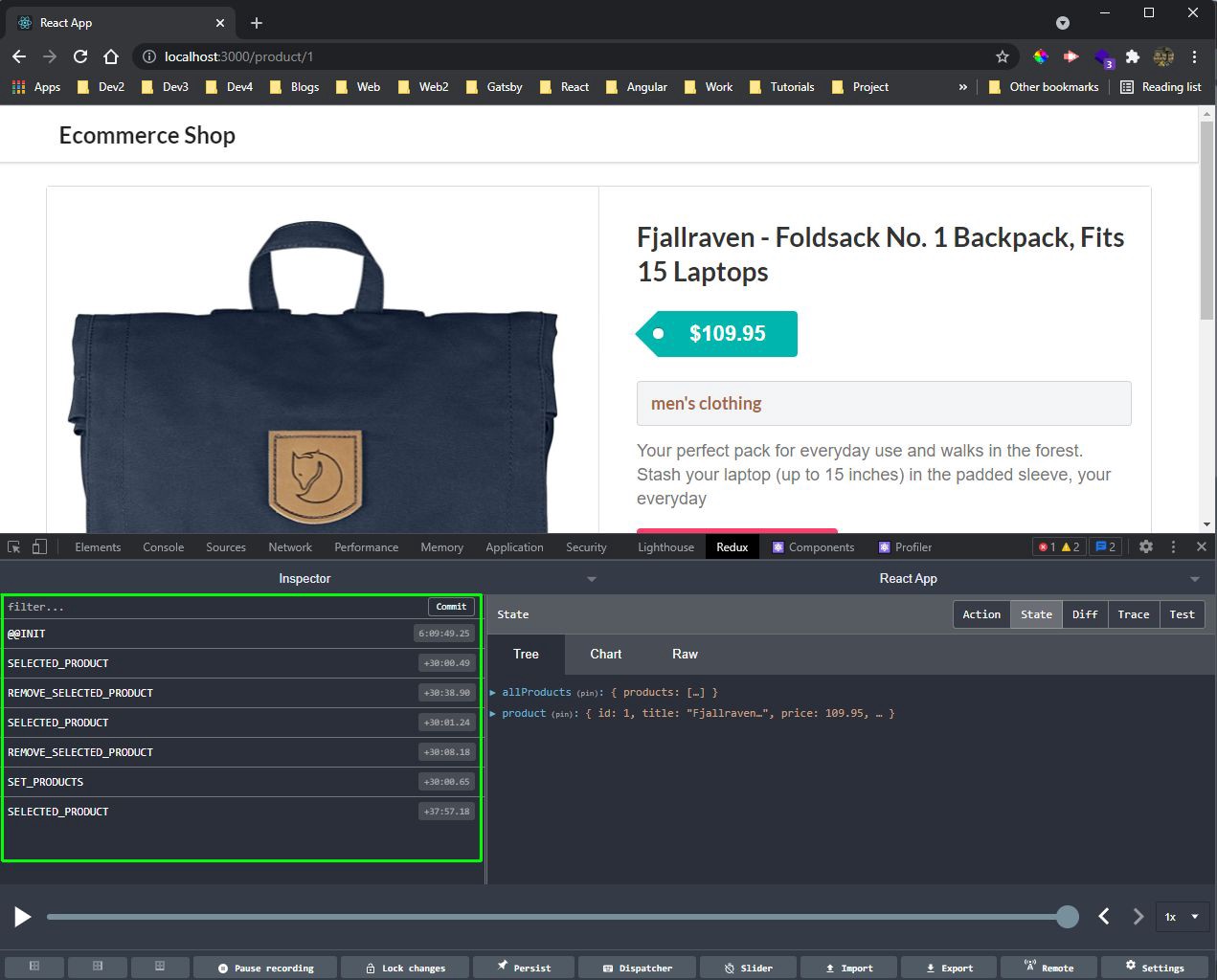Click the Commit button
The image size is (1217, 980).
tap(451, 606)
